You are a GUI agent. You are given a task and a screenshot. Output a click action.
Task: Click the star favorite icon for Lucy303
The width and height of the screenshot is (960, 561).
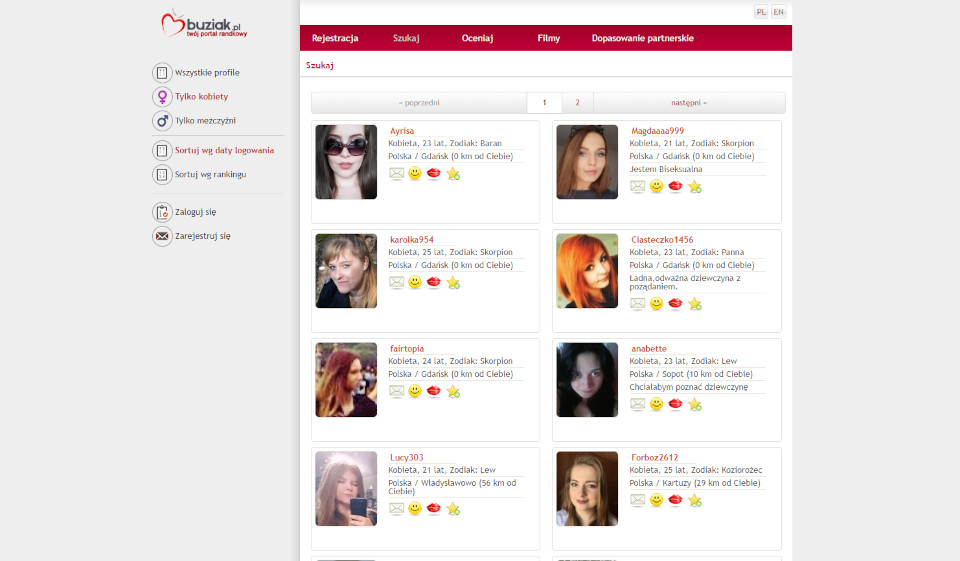(453, 509)
